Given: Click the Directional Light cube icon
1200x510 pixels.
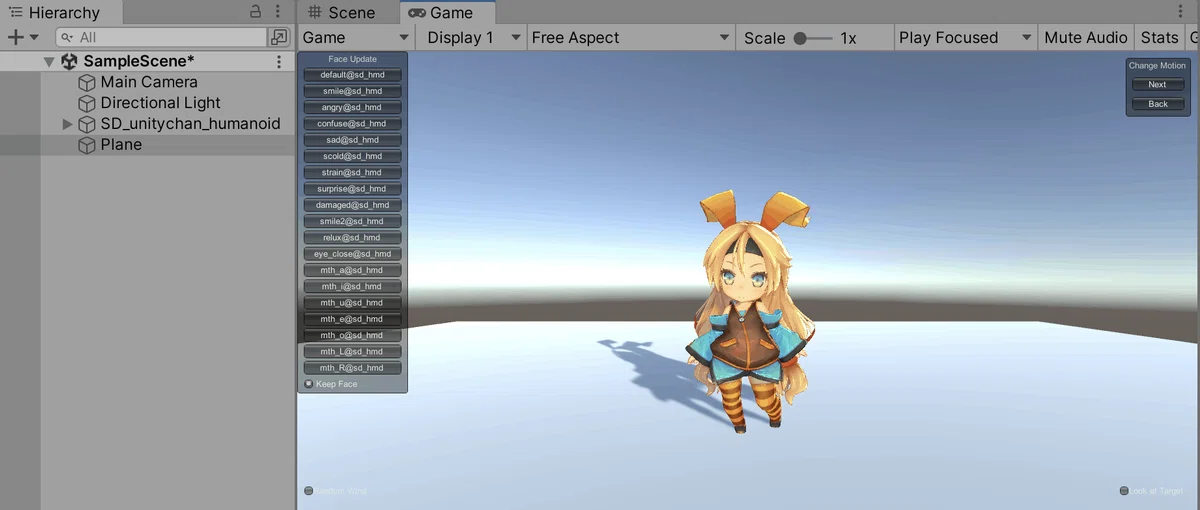Looking at the screenshot, I should point(87,103).
